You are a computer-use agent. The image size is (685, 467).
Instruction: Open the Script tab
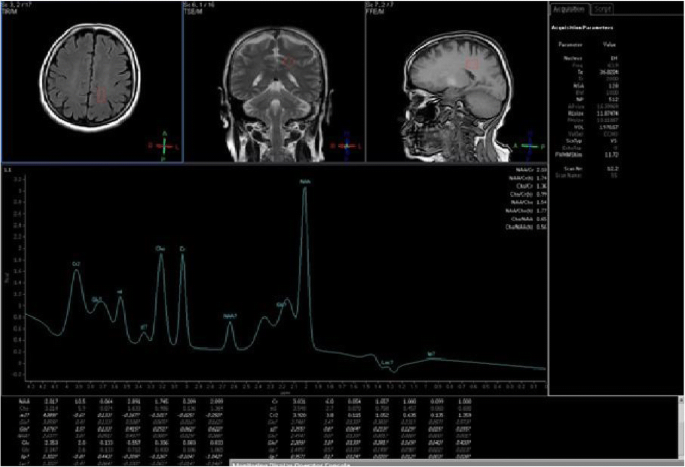[x=602, y=9]
